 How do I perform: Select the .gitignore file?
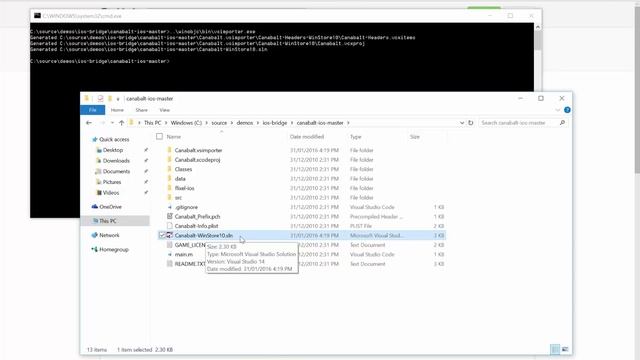pyautogui.click(x=186, y=207)
